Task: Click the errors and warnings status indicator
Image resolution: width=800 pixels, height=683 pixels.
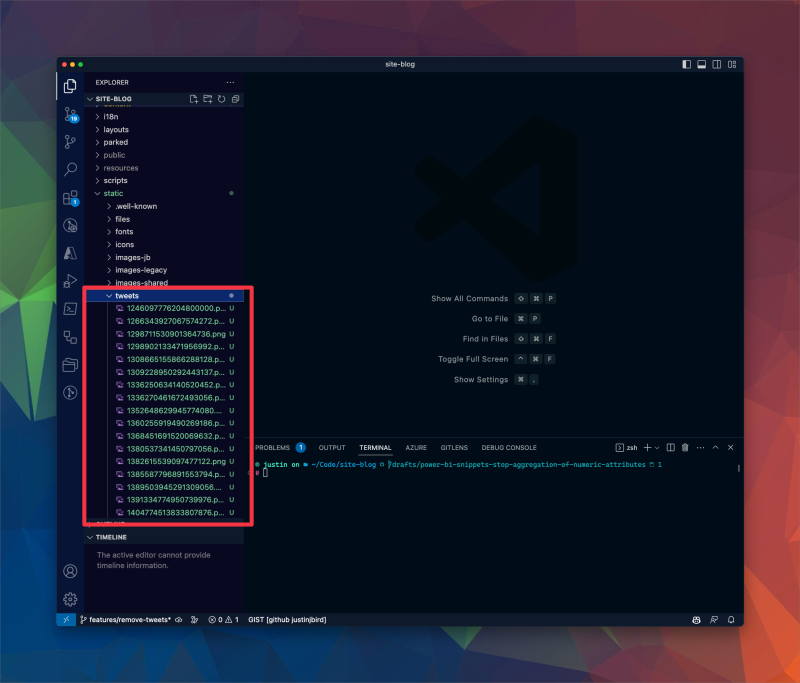Action: click(222, 620)
